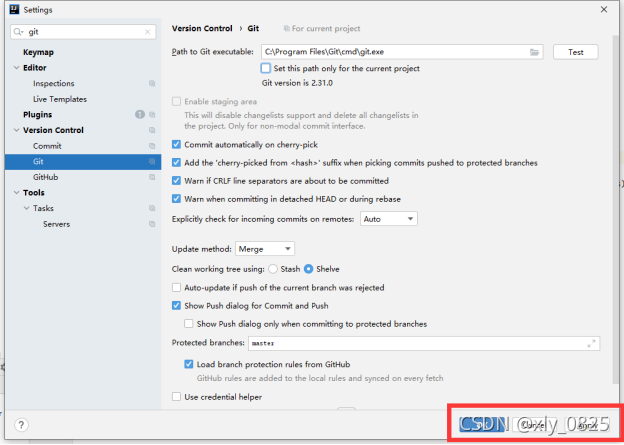Viewport: 624px width, 445px height.
Task: Open help with the question mark button
Action: (21, 425)
